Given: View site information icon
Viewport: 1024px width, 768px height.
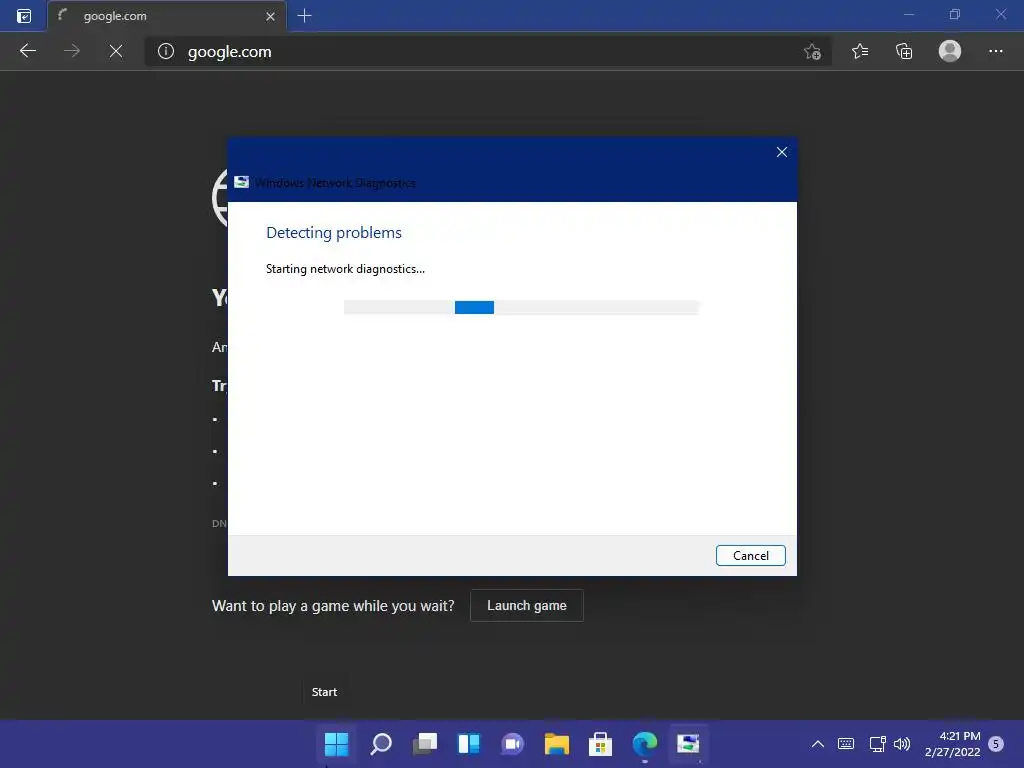Looking at the screenshot, I should coord(166,51).
